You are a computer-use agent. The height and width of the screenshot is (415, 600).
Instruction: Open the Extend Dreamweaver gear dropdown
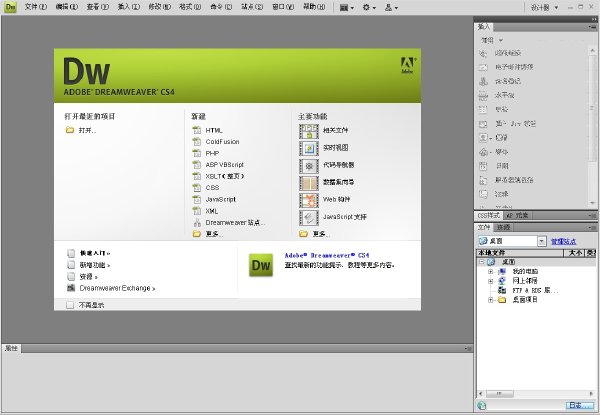click(x=369, y=7)
